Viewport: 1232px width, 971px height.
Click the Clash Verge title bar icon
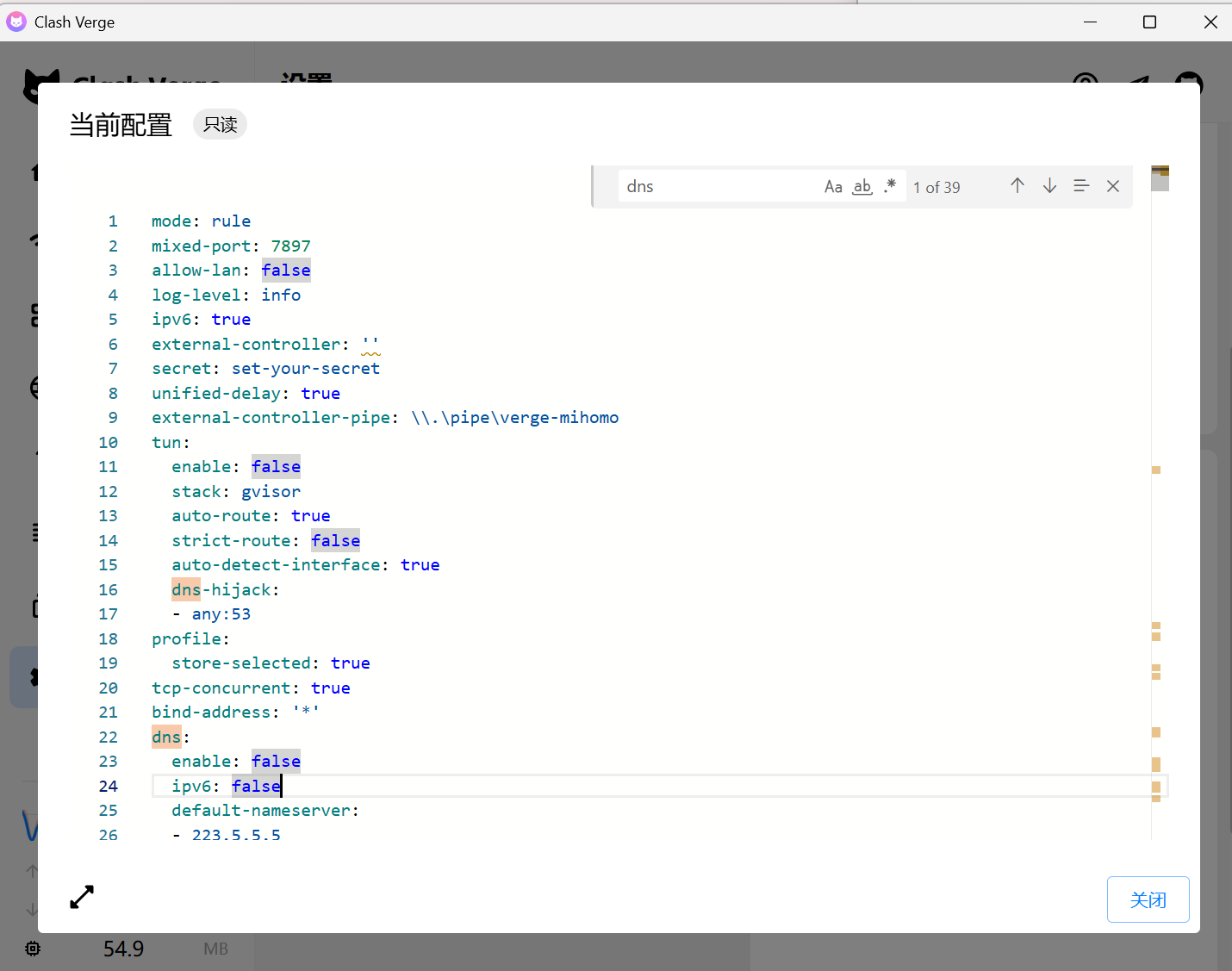[16, 22]
